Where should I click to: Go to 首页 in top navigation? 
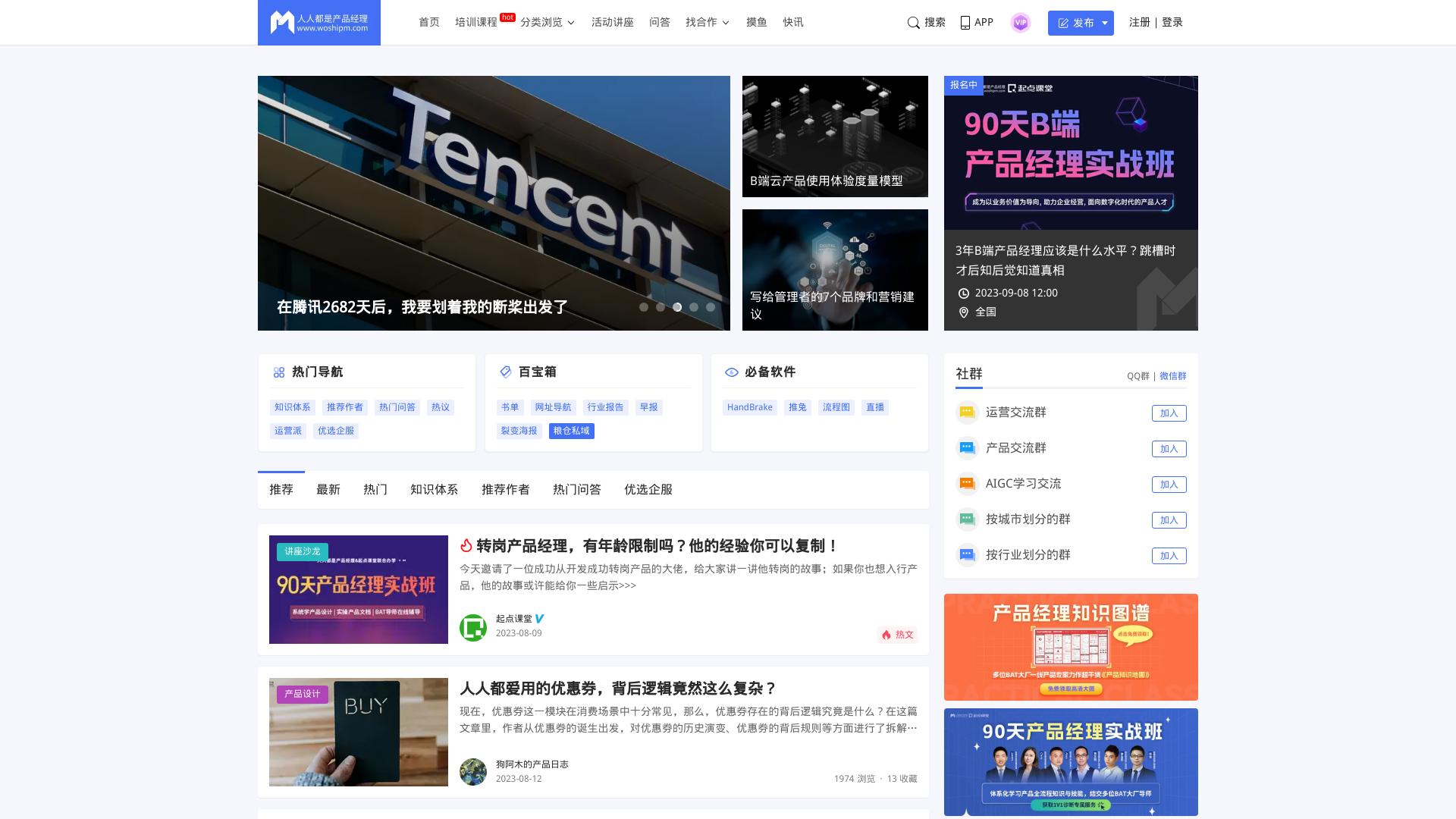coord(429,23)
